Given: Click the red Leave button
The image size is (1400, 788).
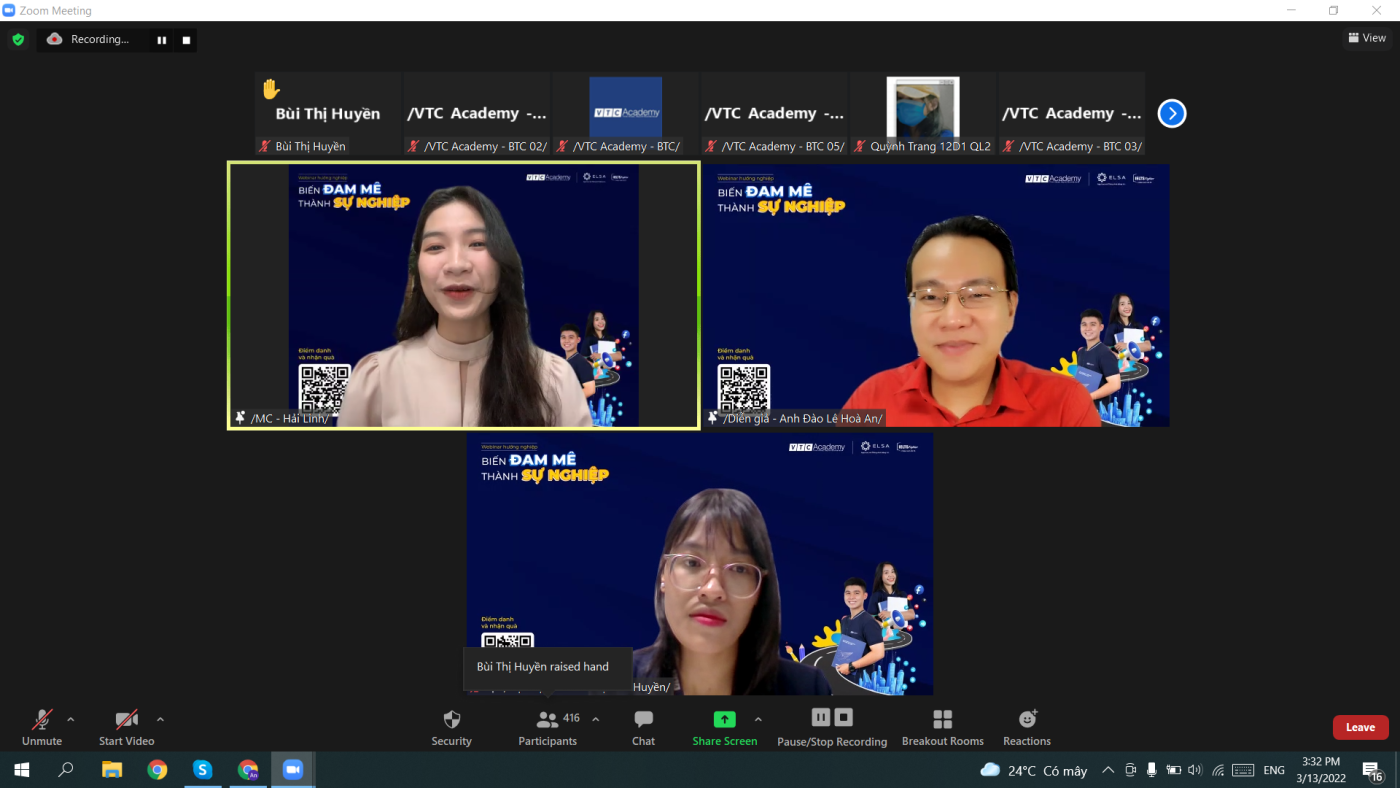Looking at the screenshot, I should tap(1360, 727).
